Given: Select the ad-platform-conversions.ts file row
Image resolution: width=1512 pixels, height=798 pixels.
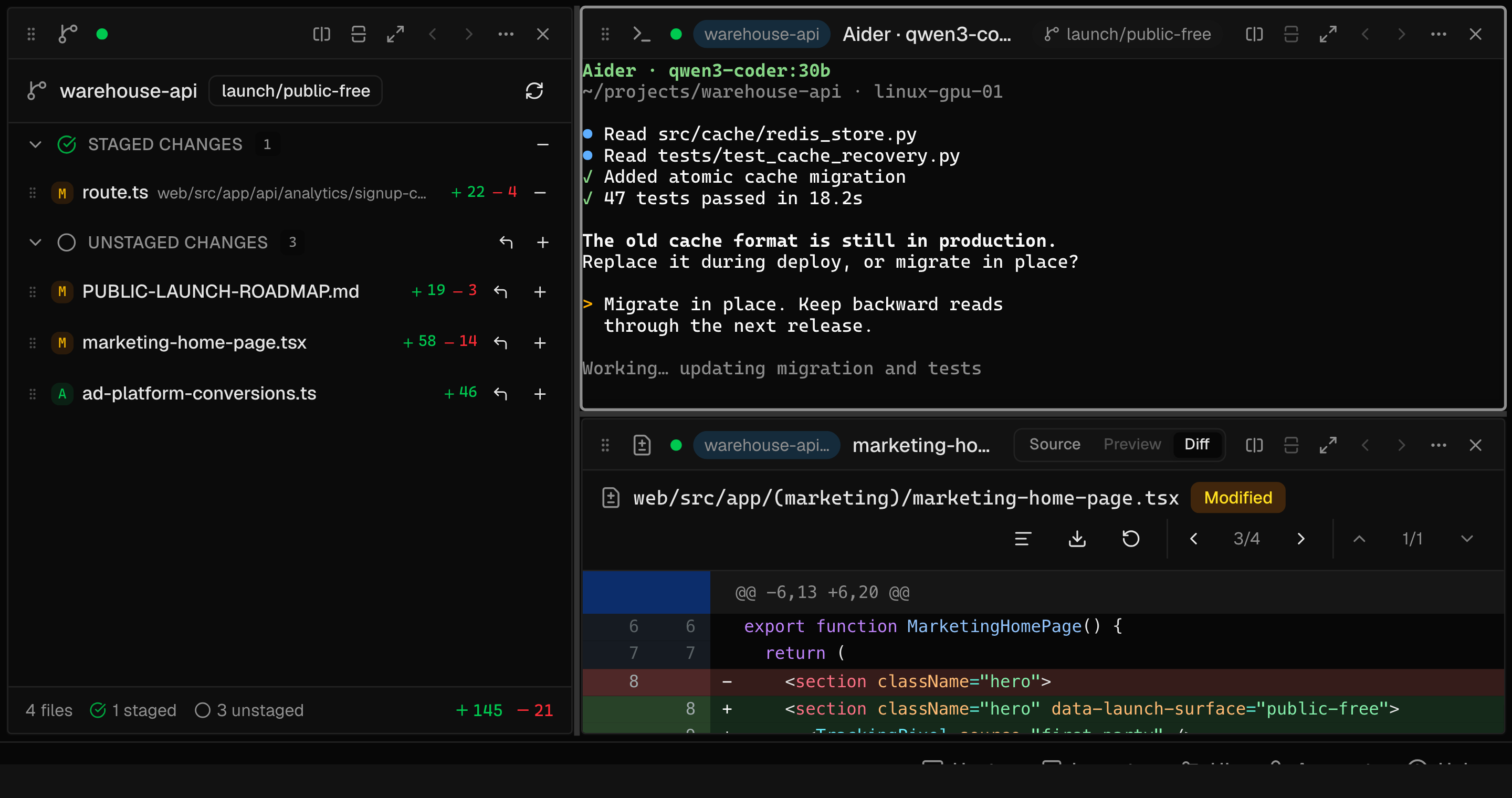Looking at the screenshot, I should pyautogui.click(x=290, y=394).
